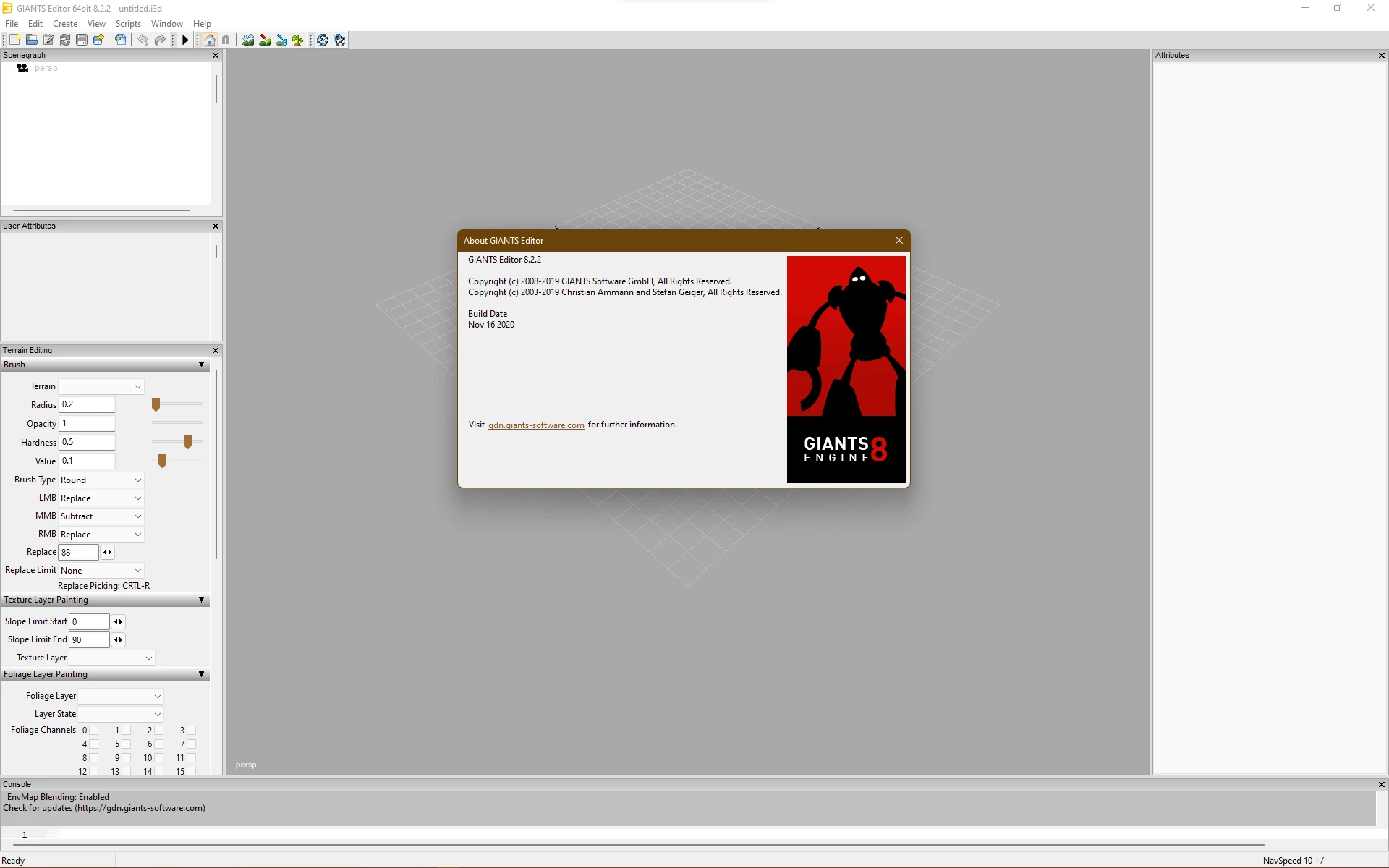Collapse the Texture Layer Painting section

[201, 600]
